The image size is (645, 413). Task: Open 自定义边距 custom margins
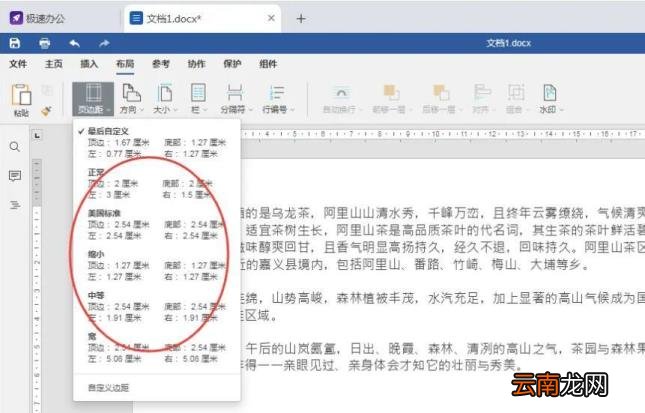[157, 387]
